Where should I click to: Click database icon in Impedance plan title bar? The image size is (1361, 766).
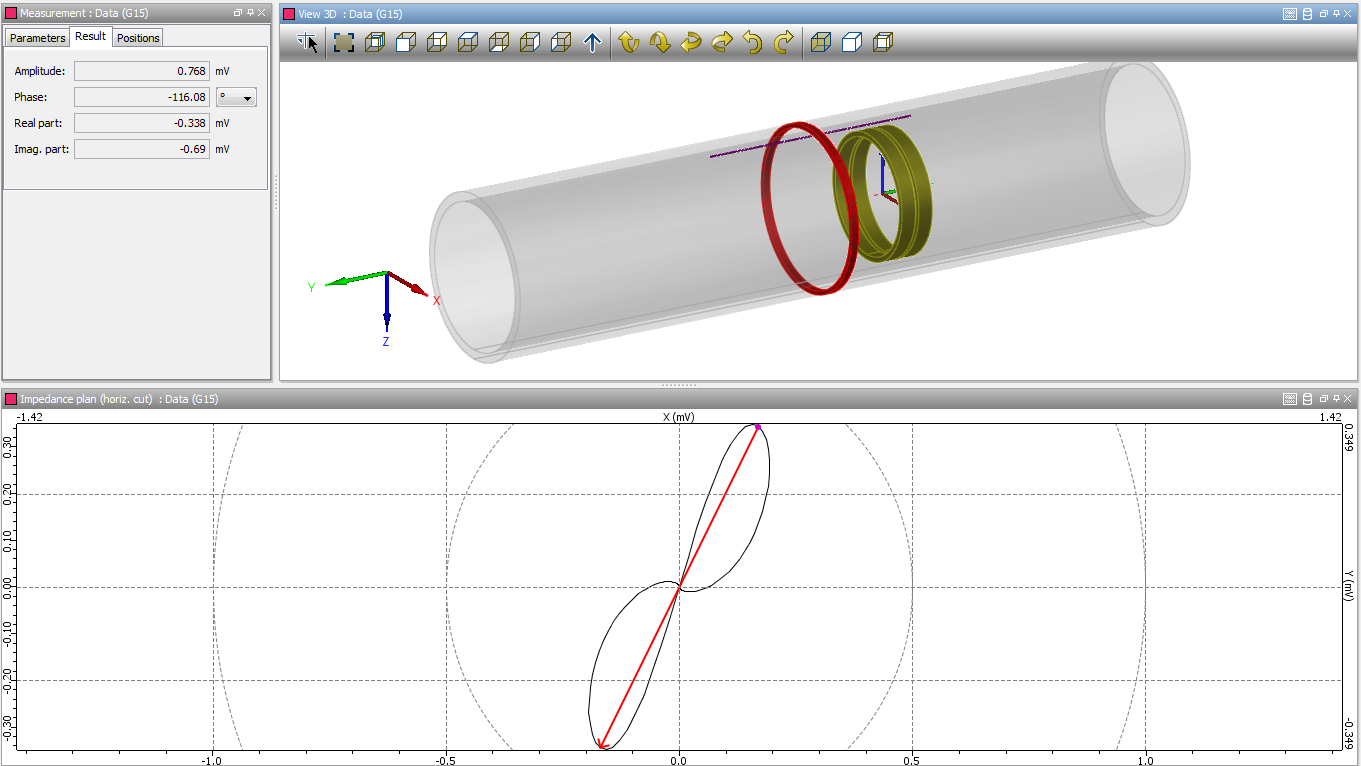pyautogui.click(x=1308, y=399)
